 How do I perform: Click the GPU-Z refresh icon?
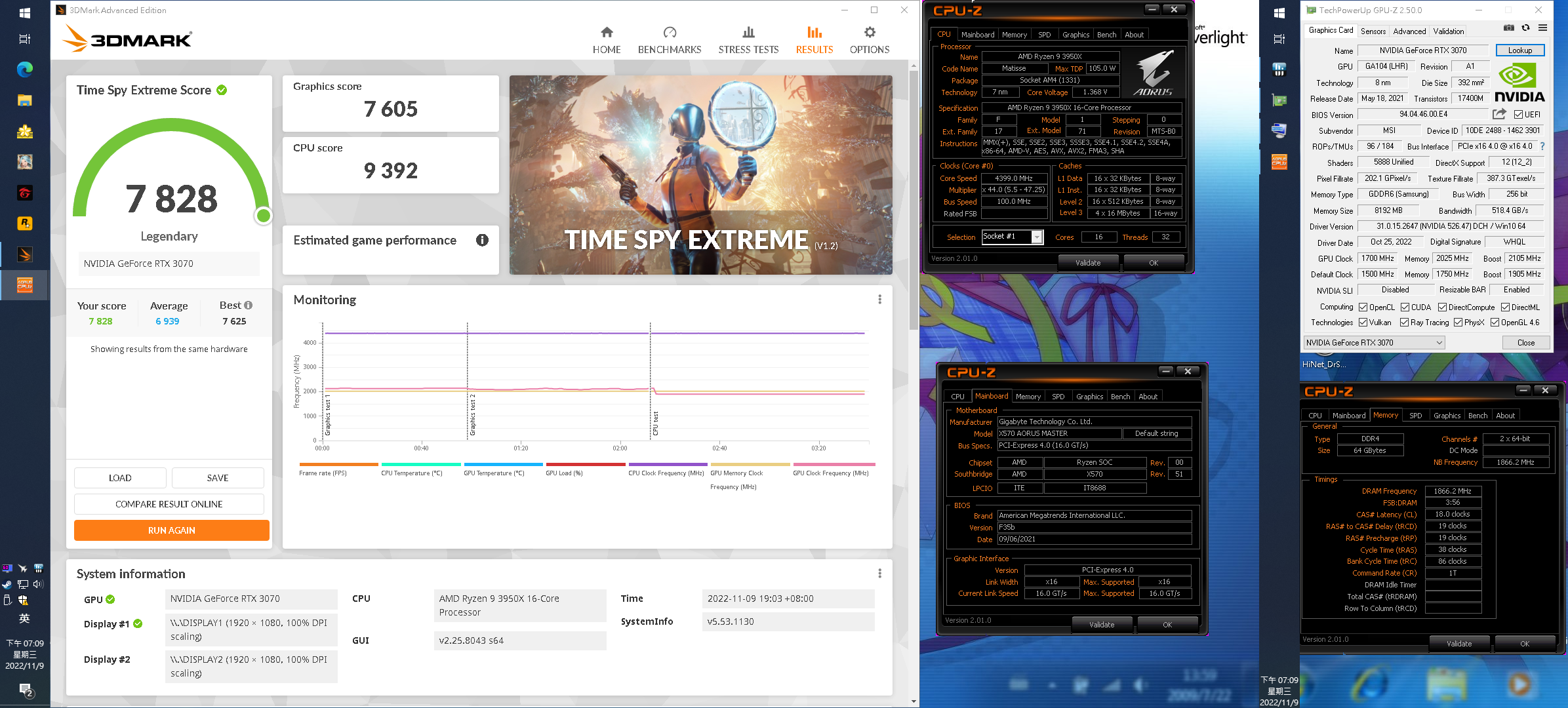pos(1525,28)
